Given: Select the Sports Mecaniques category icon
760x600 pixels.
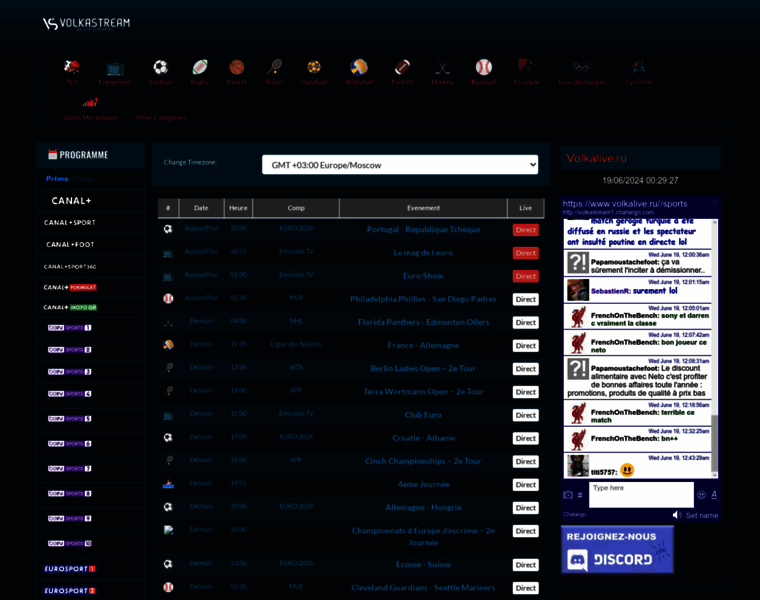Looking at the screenshot, I should click(90, 103).
